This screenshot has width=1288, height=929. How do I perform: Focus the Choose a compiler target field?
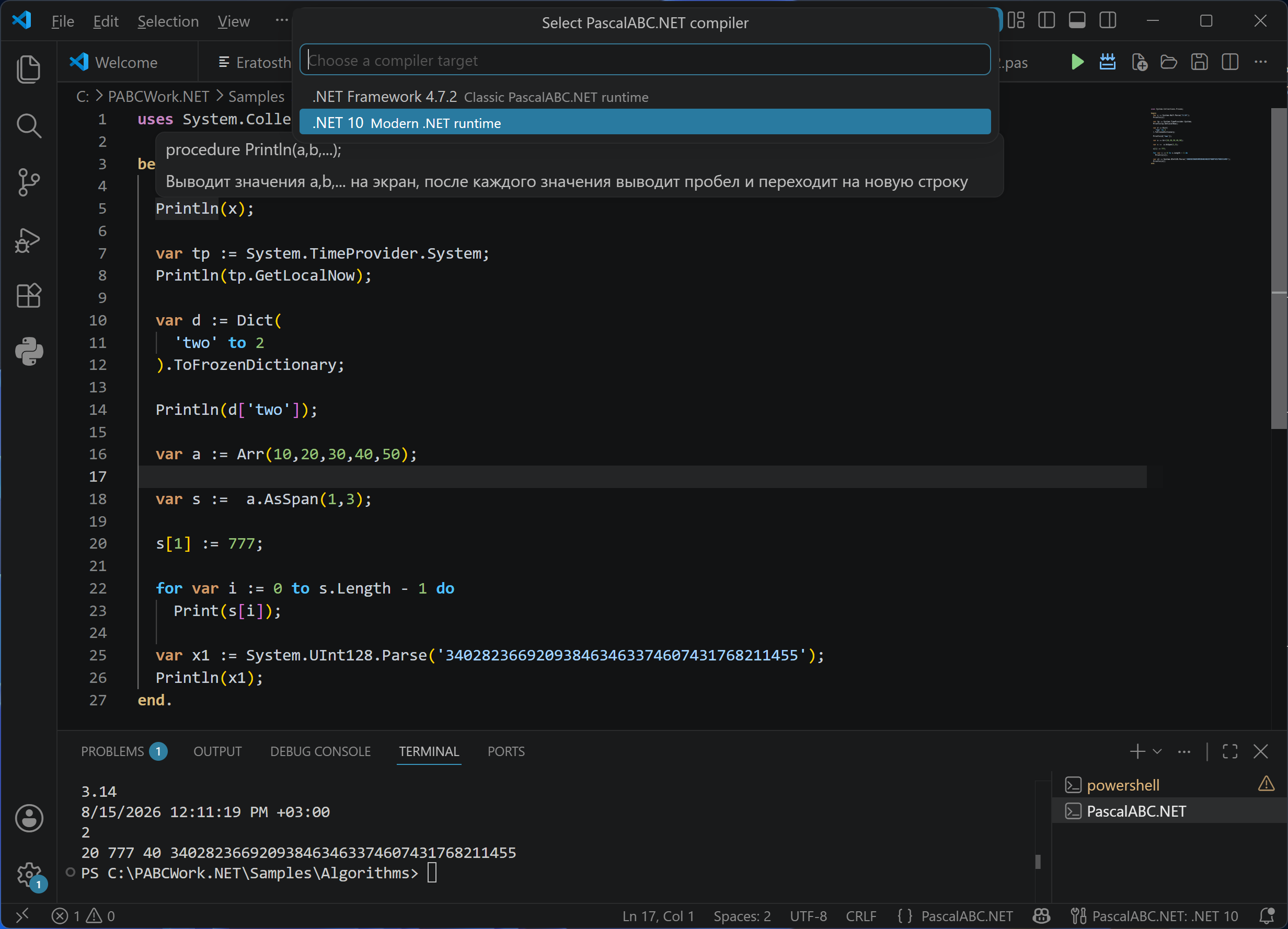coord(645,60)
